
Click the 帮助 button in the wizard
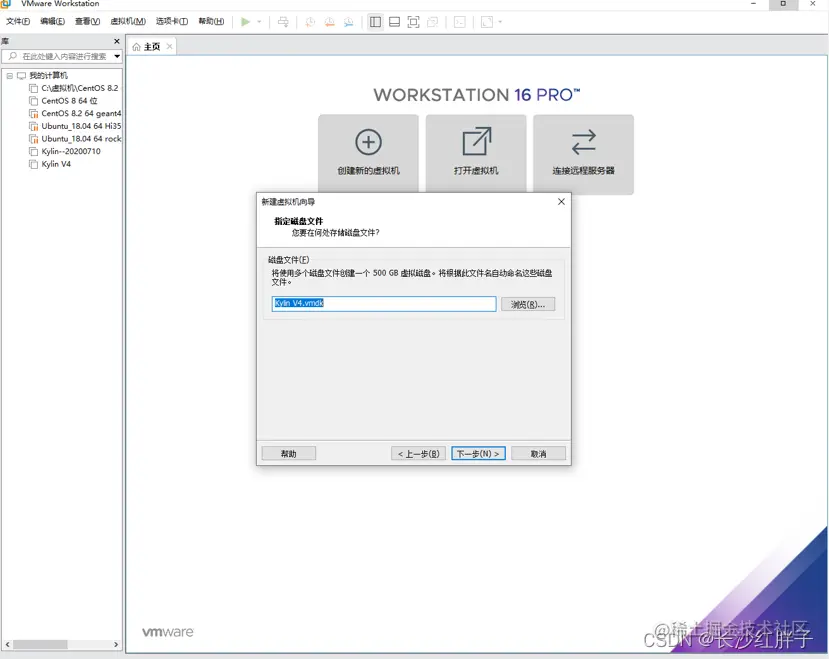(x=289, y=454)
